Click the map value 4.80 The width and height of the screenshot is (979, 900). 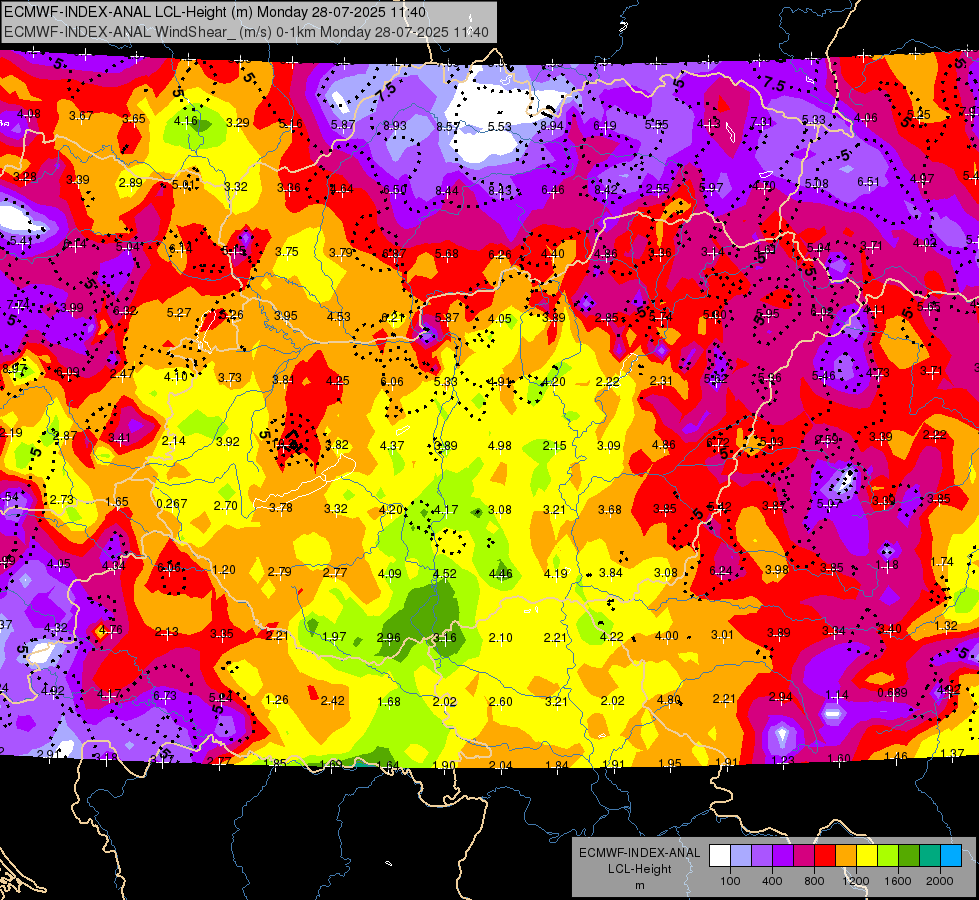click(x=669, y=700)
